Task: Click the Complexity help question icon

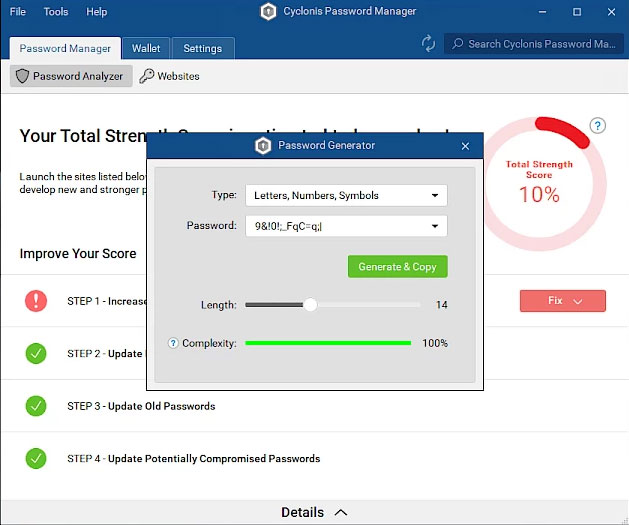Action: 173,343
